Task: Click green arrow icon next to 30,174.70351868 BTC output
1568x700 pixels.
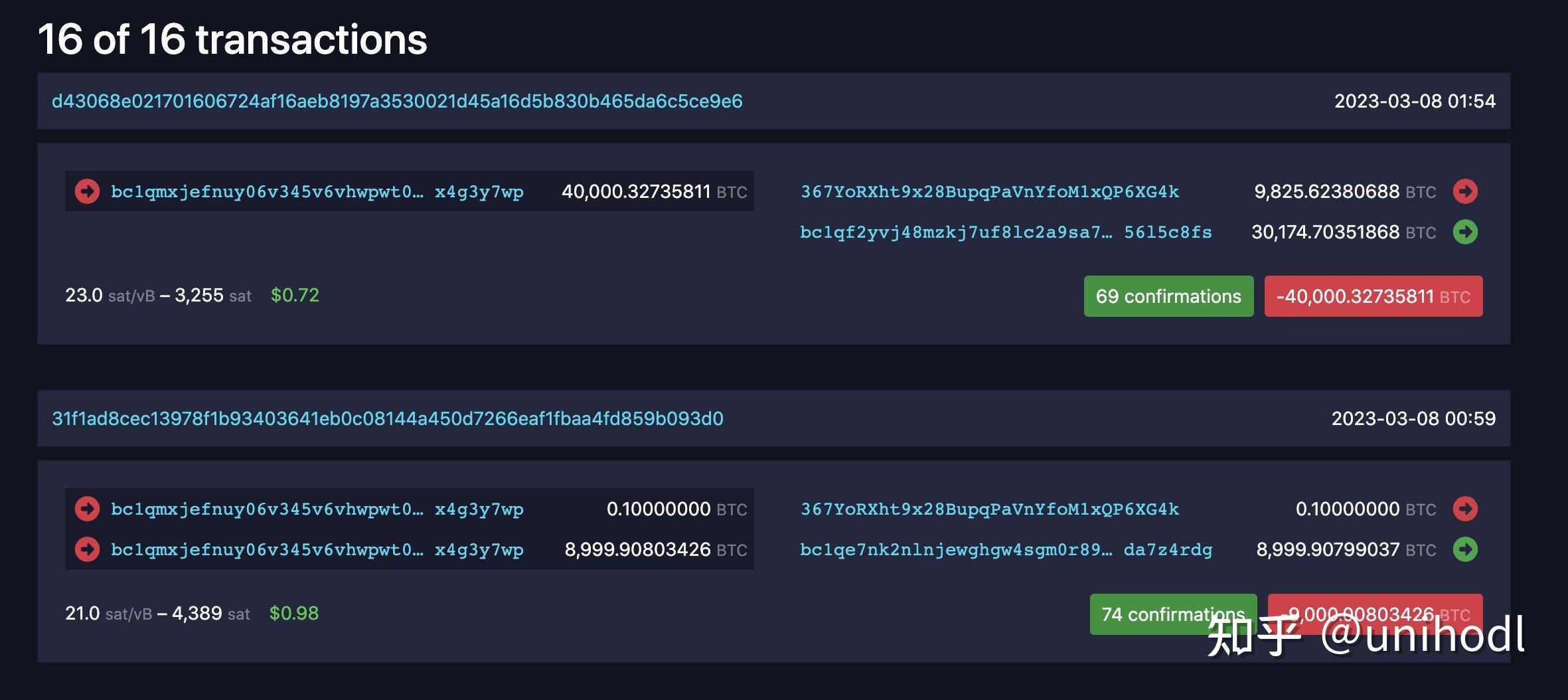Action: click(x=1465, y=232)
